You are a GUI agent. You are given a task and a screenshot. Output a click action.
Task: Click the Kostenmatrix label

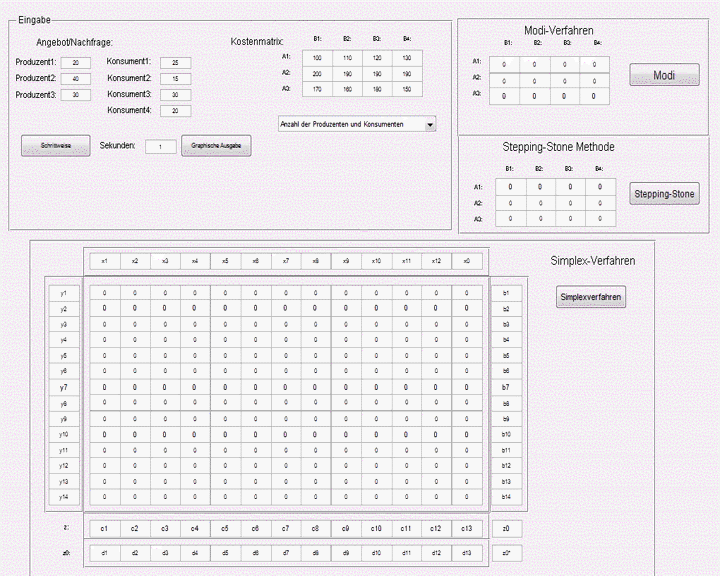tap(257, 42)
